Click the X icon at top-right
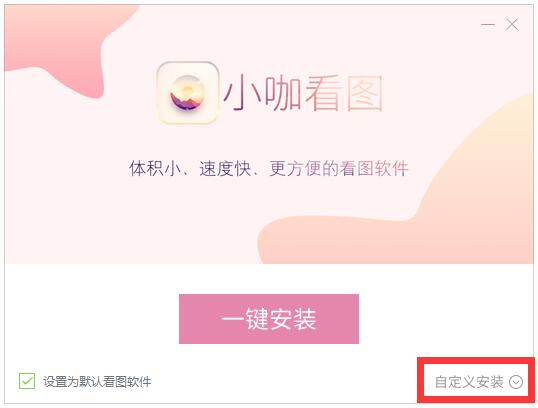 [512, 25]
